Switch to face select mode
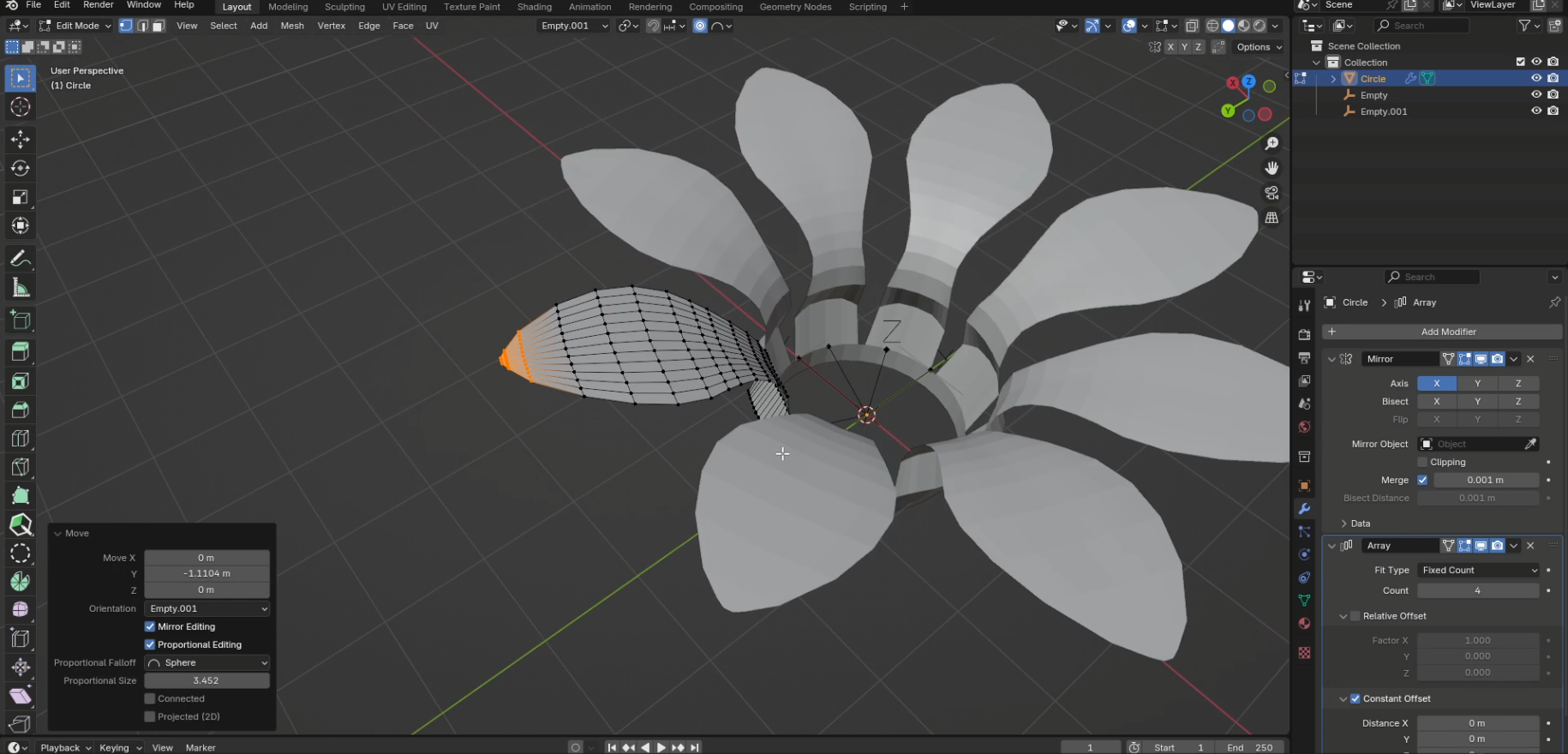 click(x=159, y=26)
